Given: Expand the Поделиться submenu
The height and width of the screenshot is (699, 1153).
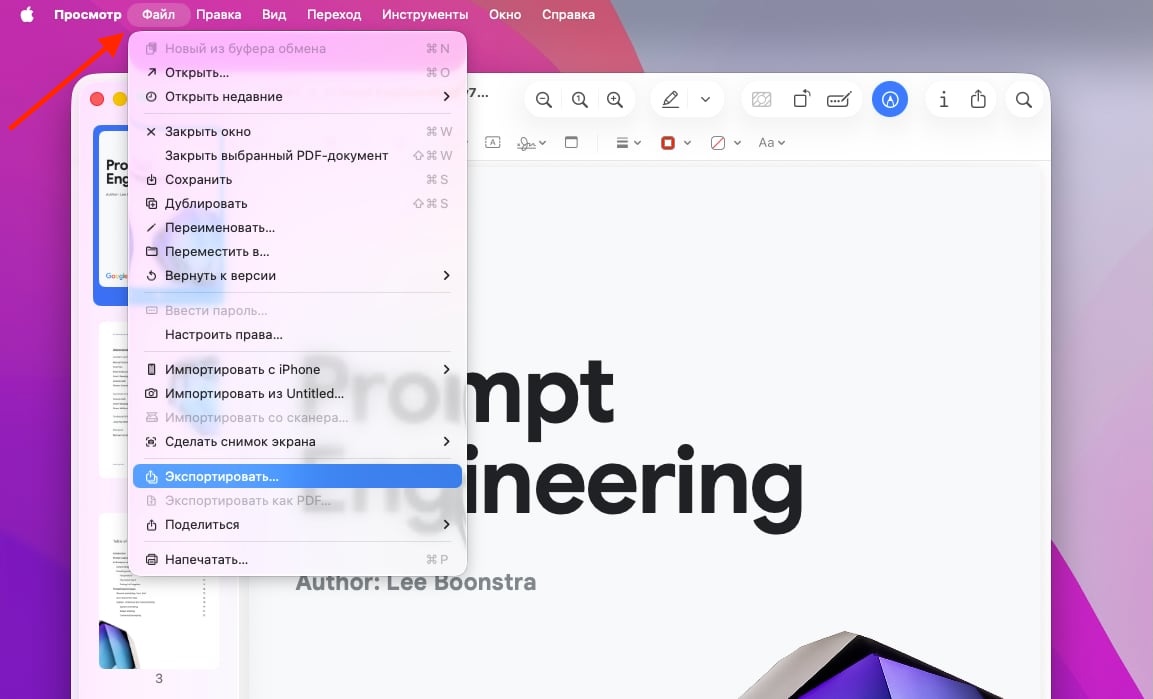Looking at the screenshot, I should (297, 525).
